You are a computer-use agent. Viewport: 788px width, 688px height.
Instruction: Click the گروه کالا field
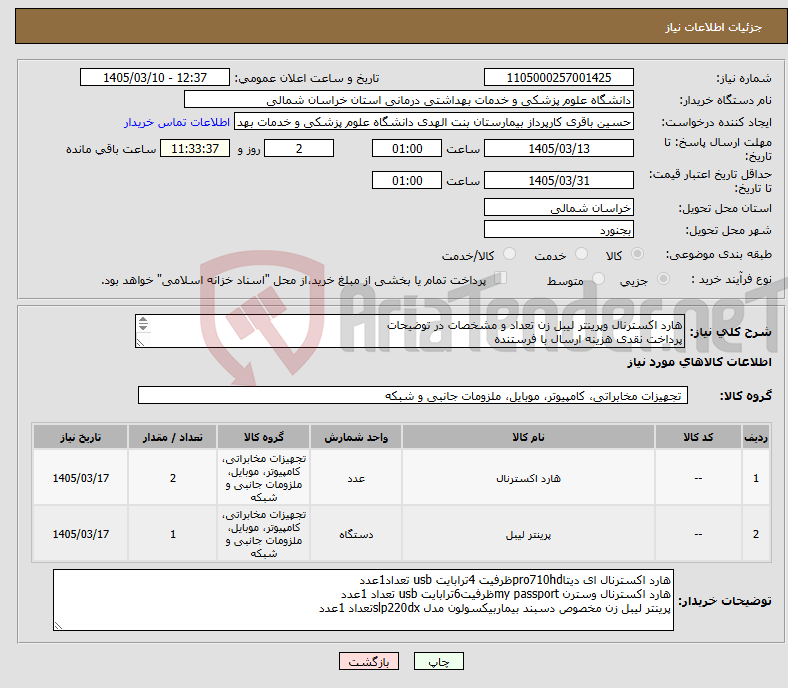(413, 395)
